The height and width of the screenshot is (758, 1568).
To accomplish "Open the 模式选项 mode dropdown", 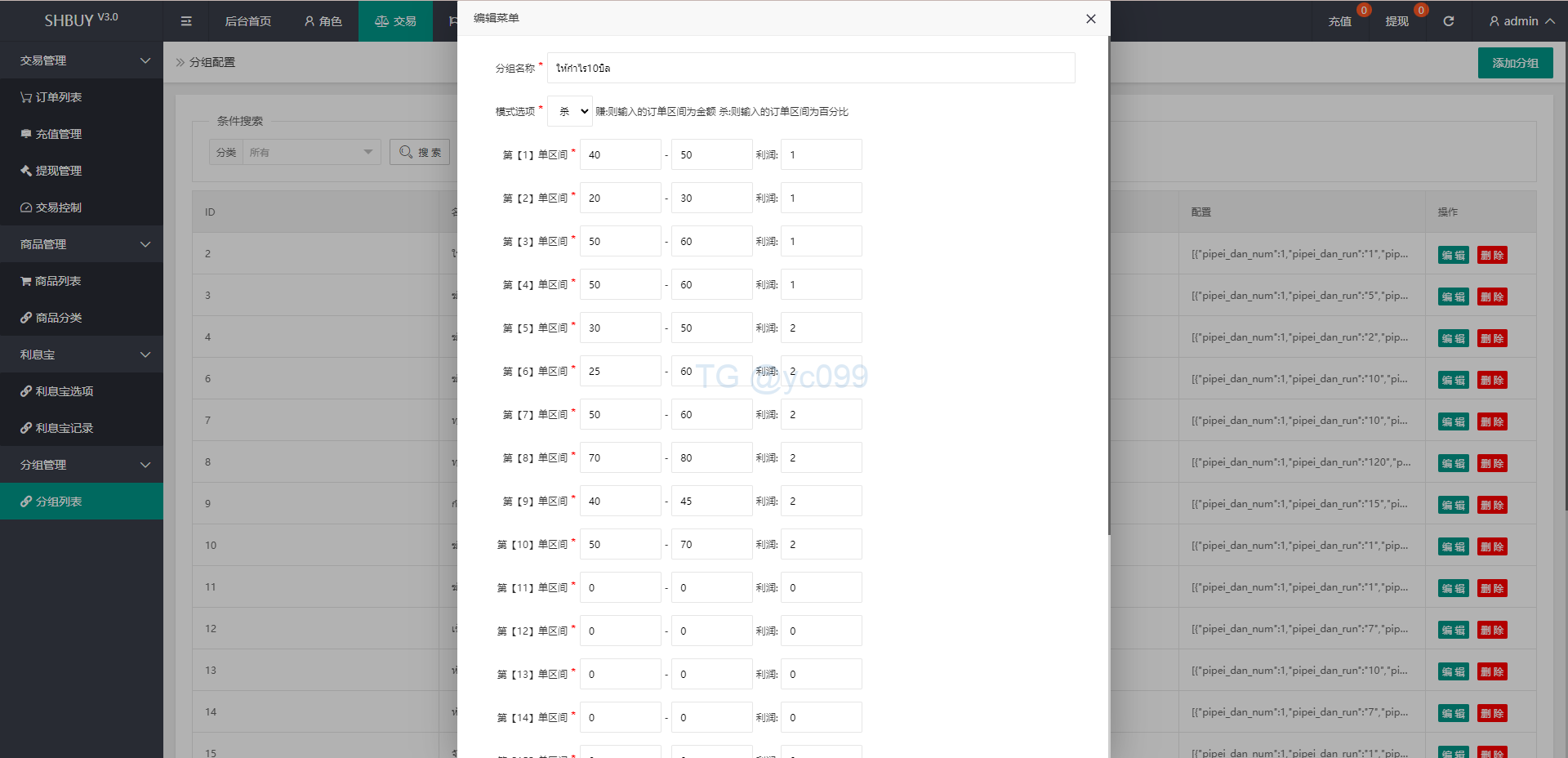I will 570,111.
